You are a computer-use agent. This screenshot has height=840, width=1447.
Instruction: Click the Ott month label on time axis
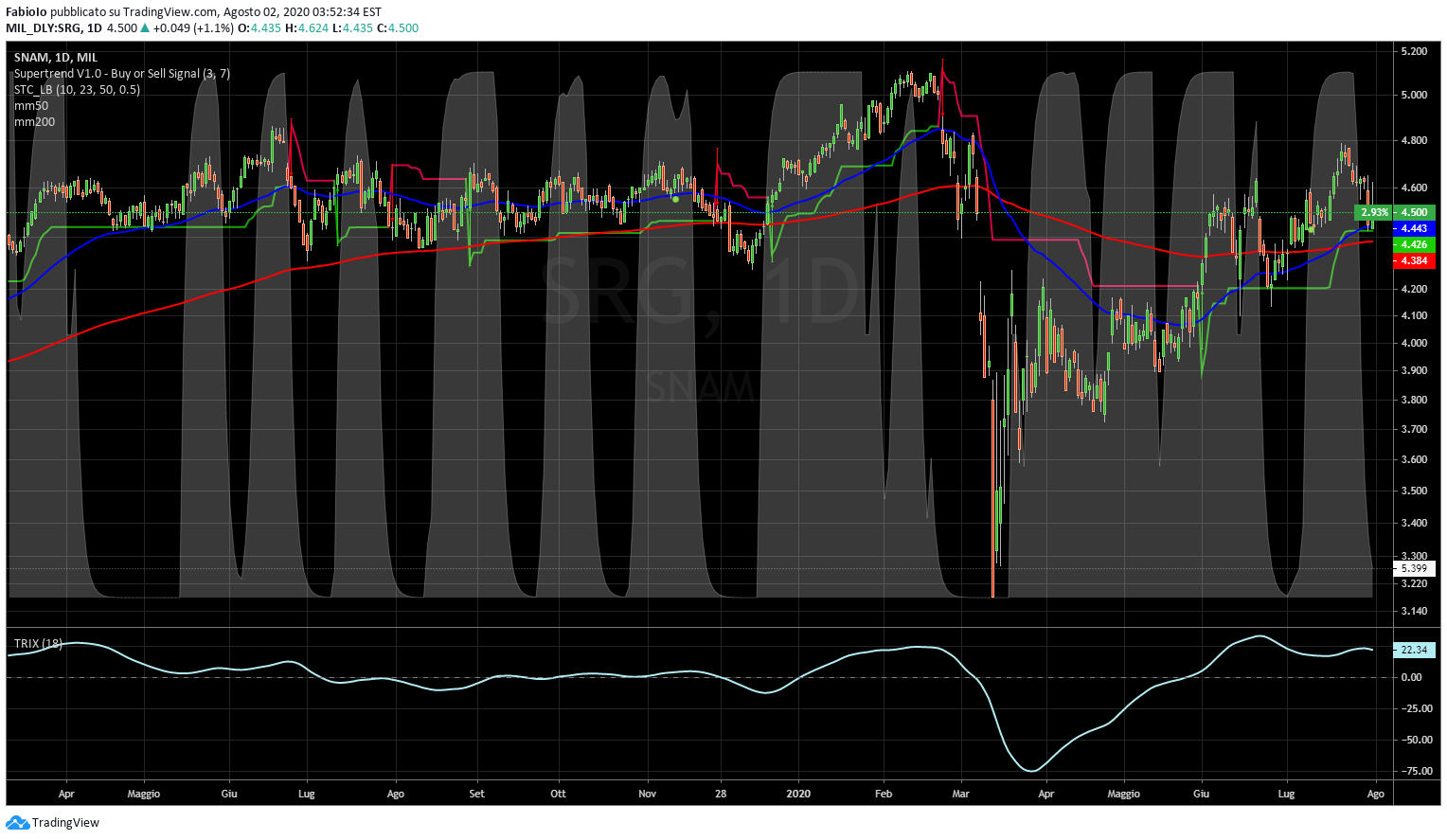point(558,794)
